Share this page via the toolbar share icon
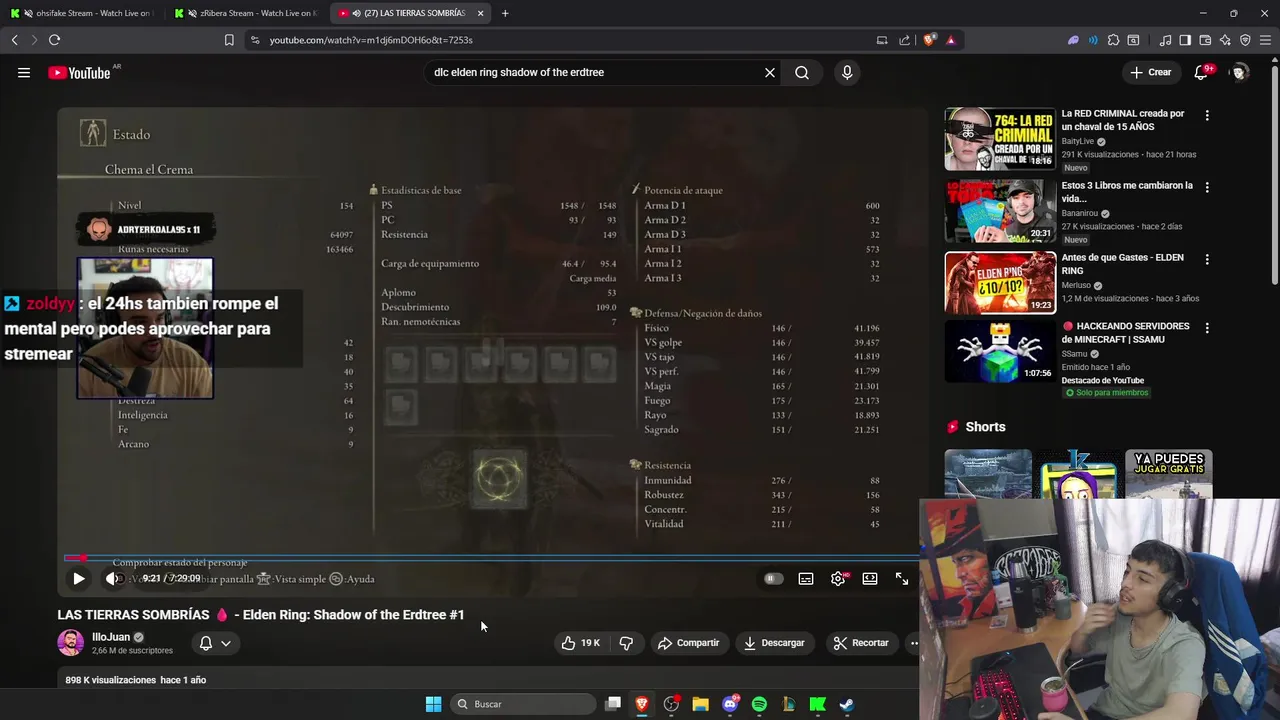1280x720 pixels. click(x=905, y=40)
